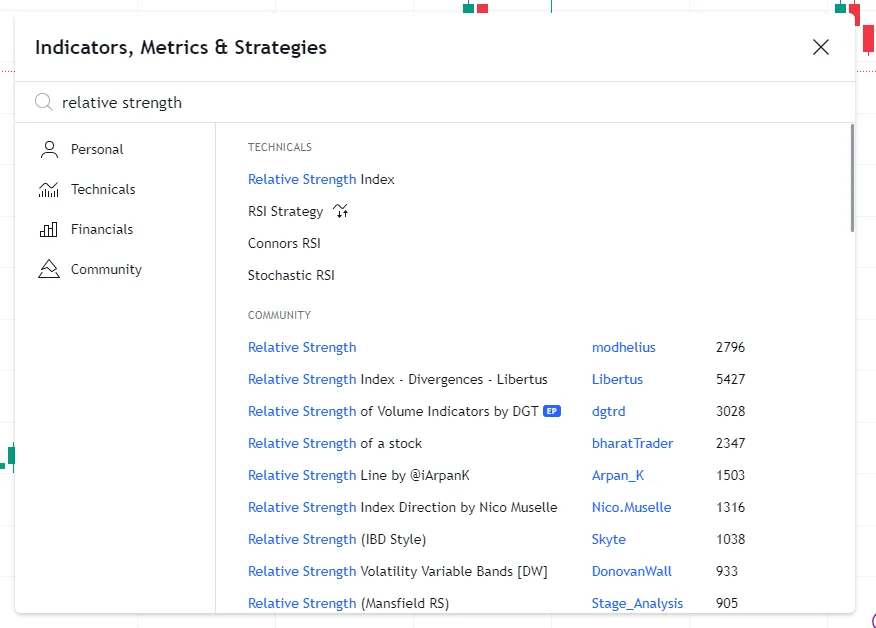
Task: Click the Community mountain icon in sidebar
Action: click(x=48, y=270)
